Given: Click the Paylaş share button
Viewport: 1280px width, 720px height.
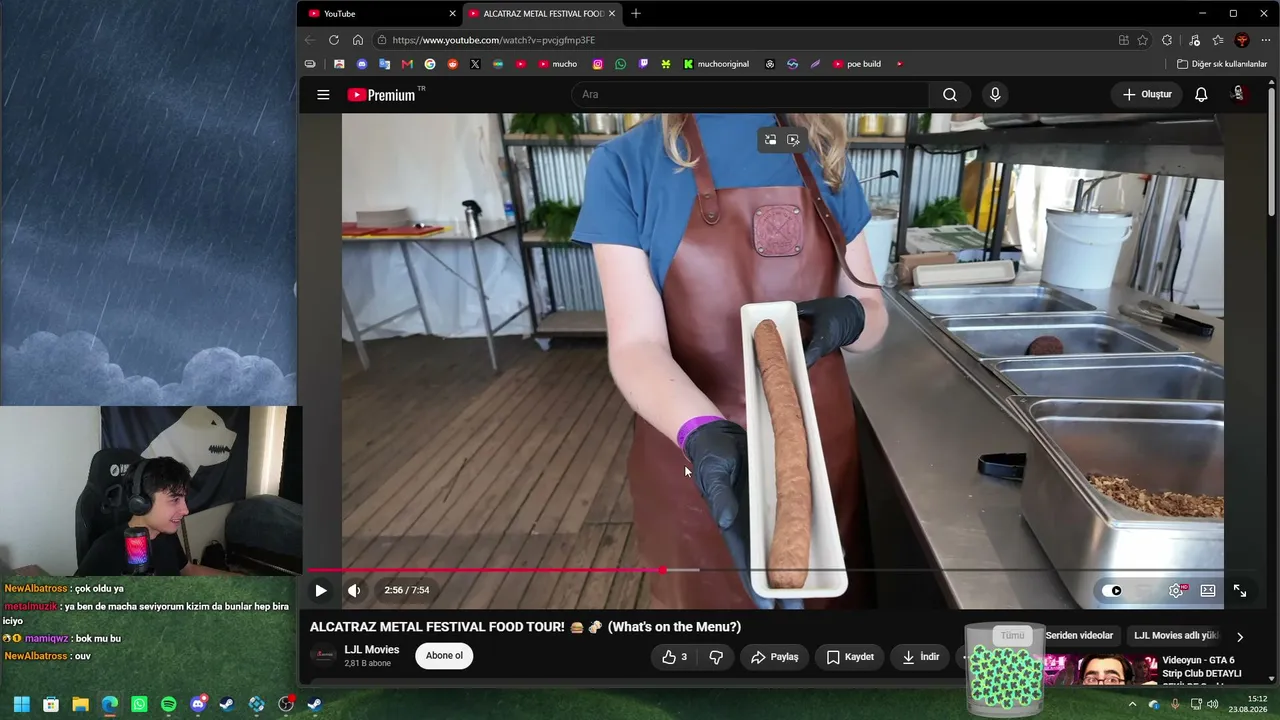Looking at the screenshot, I should [775, 657].
